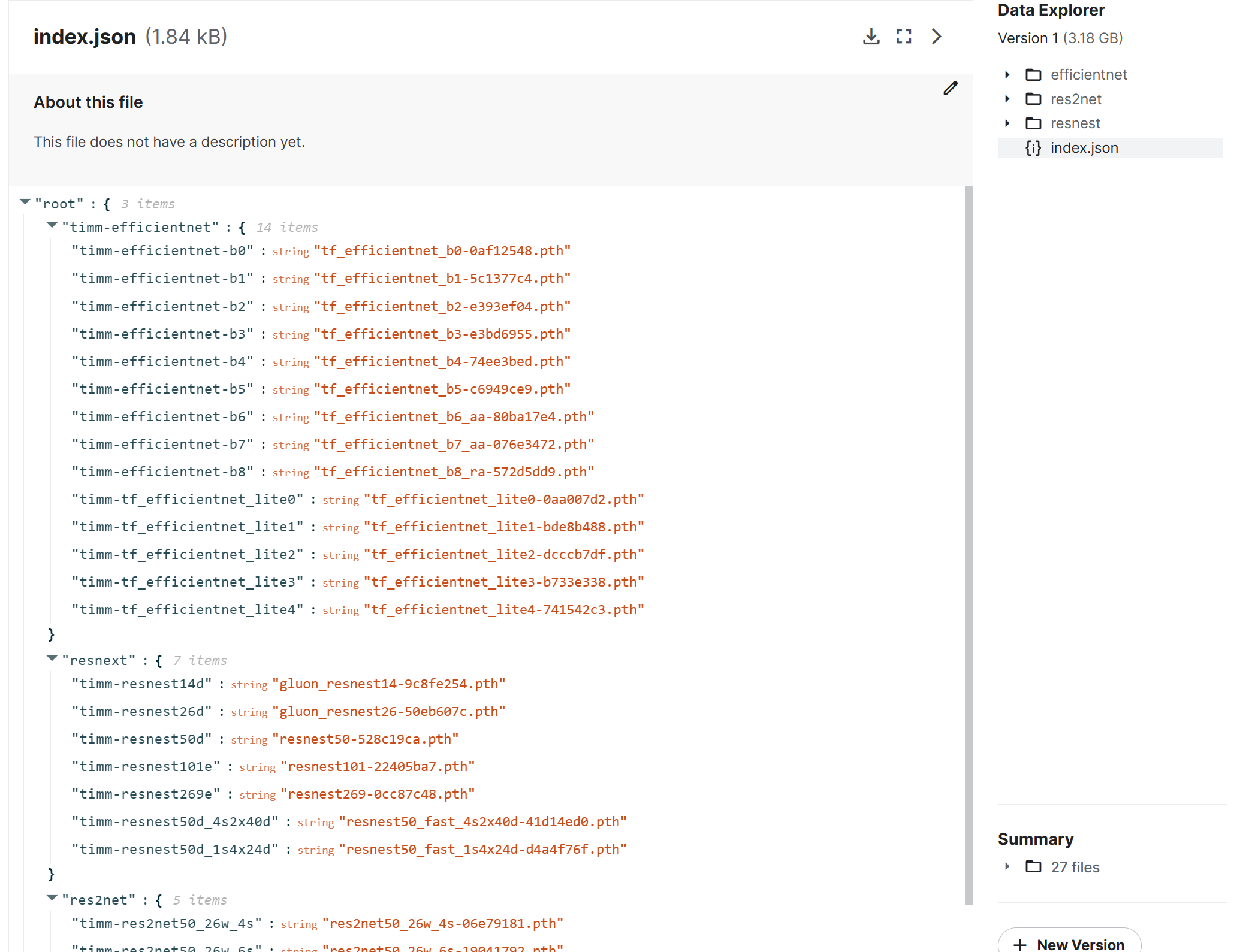
Task: Open the res2net folder icon
Action: tap(1033, 99)
